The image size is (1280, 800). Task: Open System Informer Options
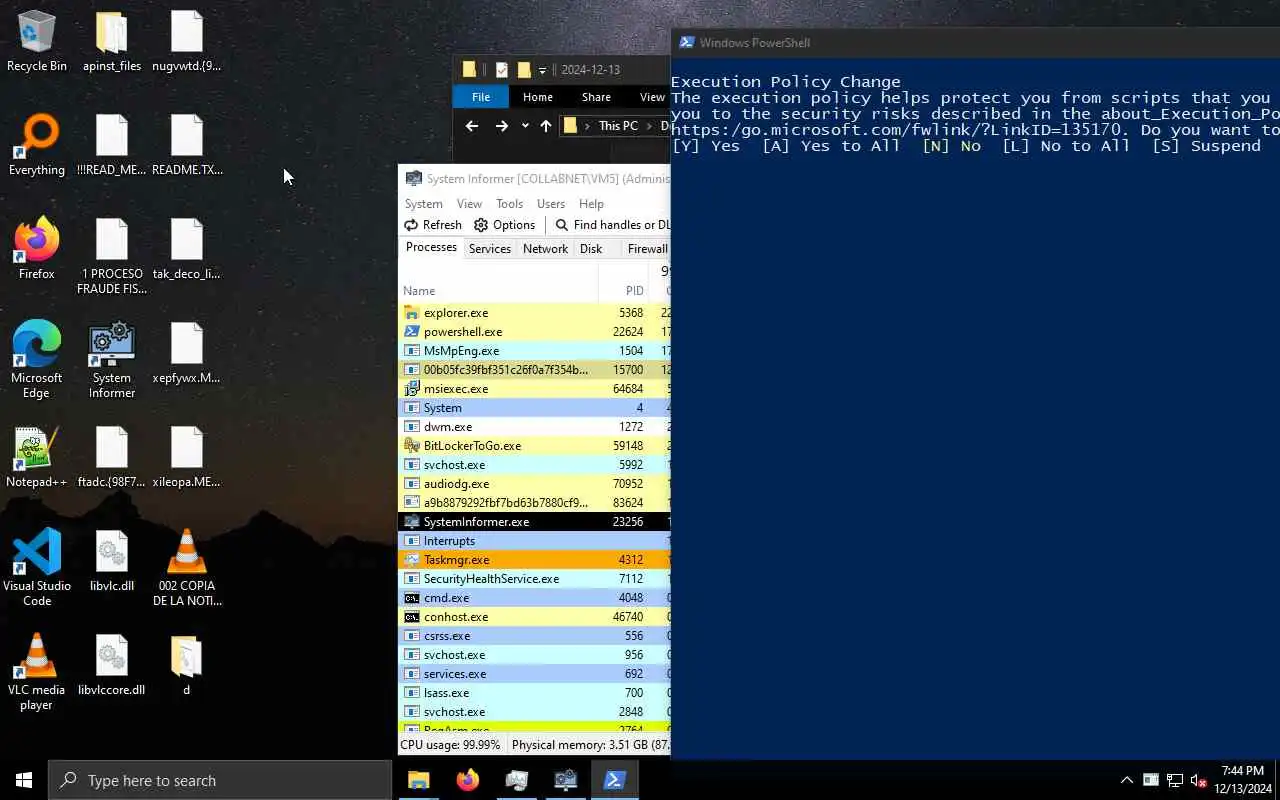[504, 225]
